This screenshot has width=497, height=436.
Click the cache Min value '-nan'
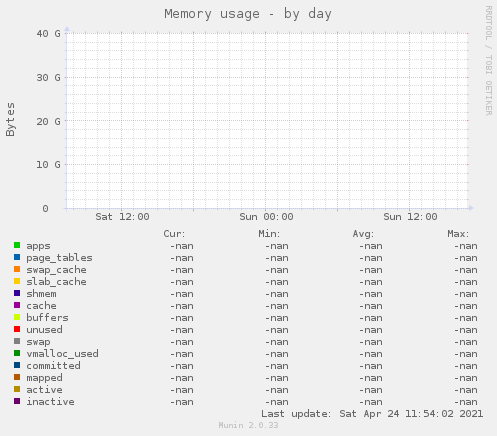(x=277, y=306)
